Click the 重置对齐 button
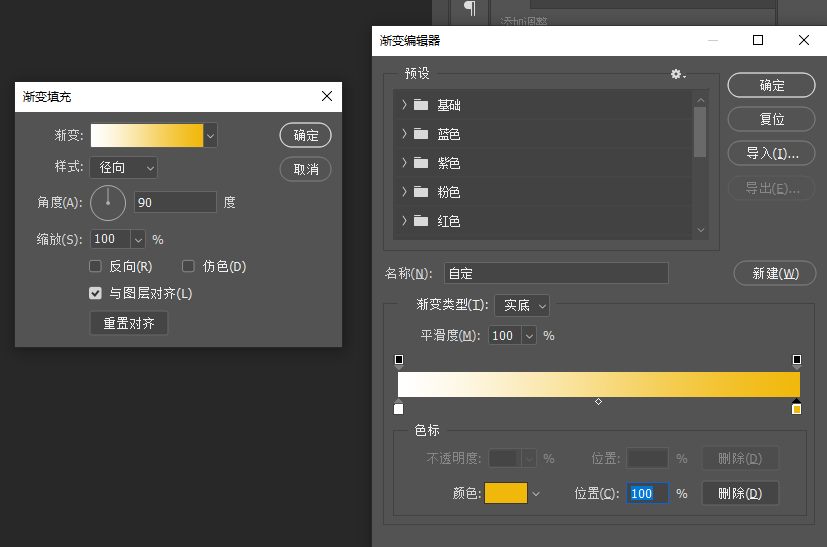This screenshot has height=547, width=827. [x=129, y=323]
